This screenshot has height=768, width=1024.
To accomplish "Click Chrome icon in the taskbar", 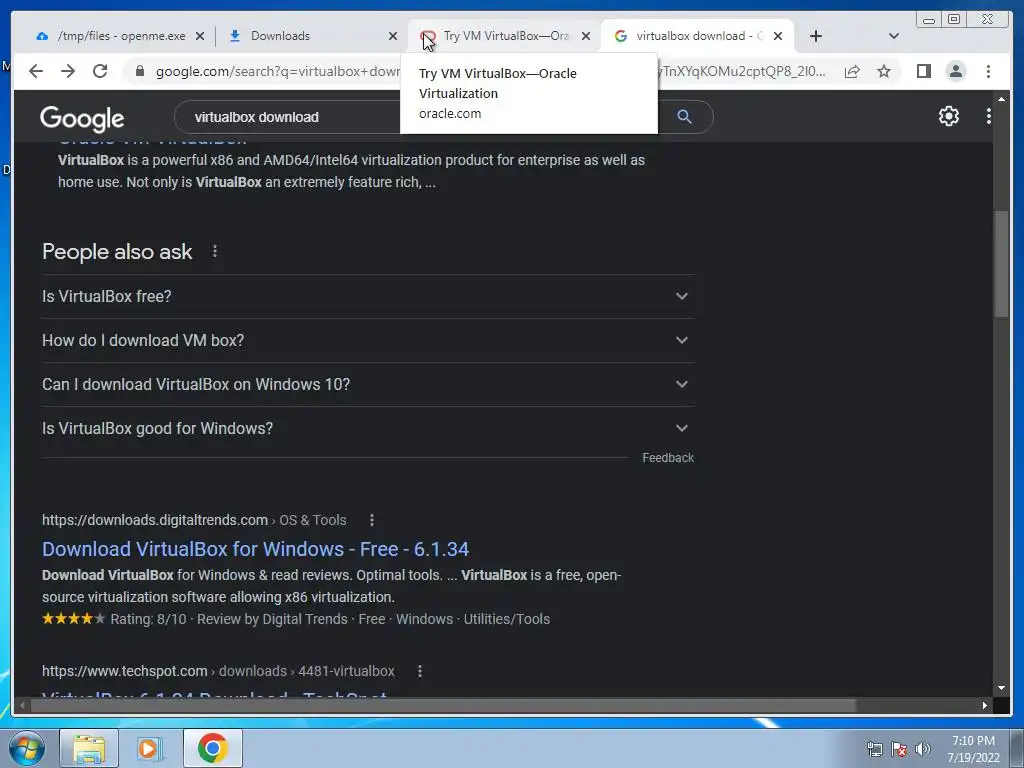I will coord(212,748).
